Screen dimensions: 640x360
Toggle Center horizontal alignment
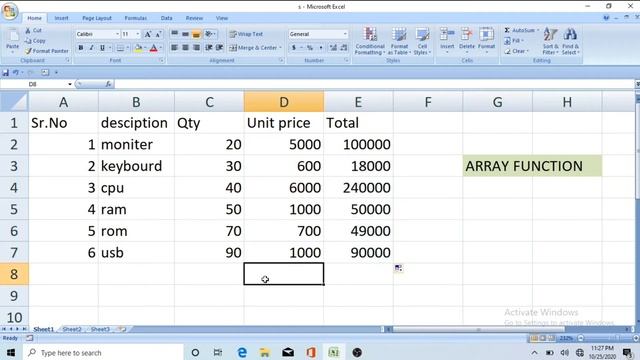[x=185, y=48]
